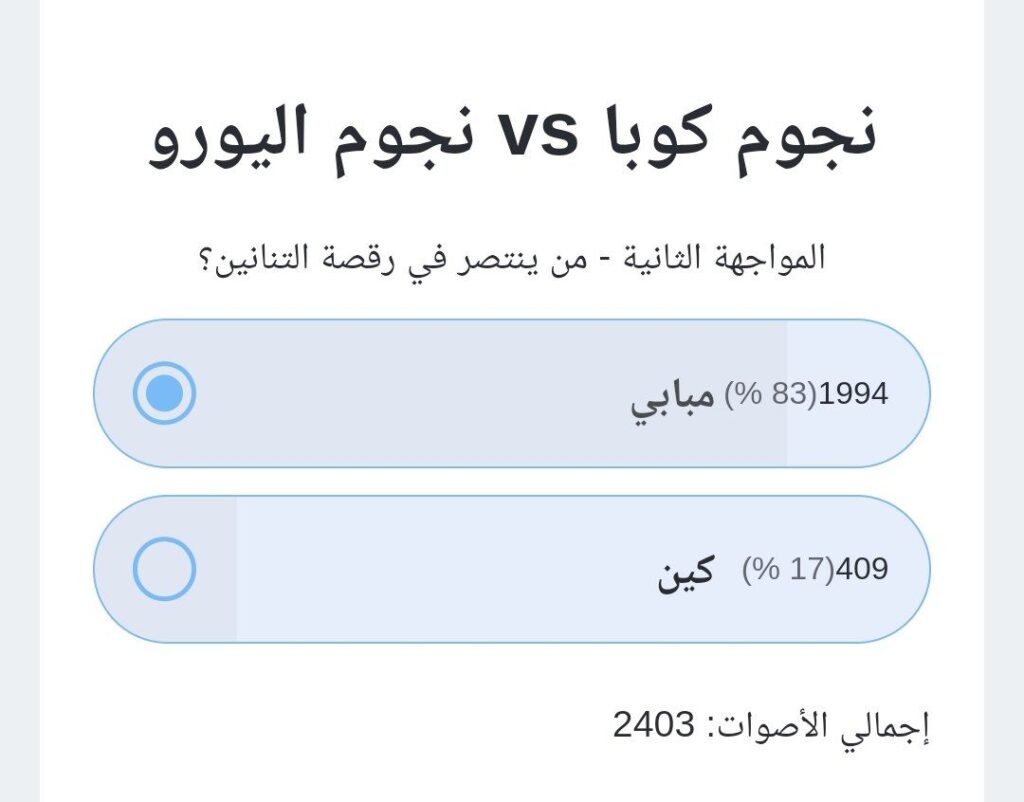Click the 83 % percentage text

771,394
